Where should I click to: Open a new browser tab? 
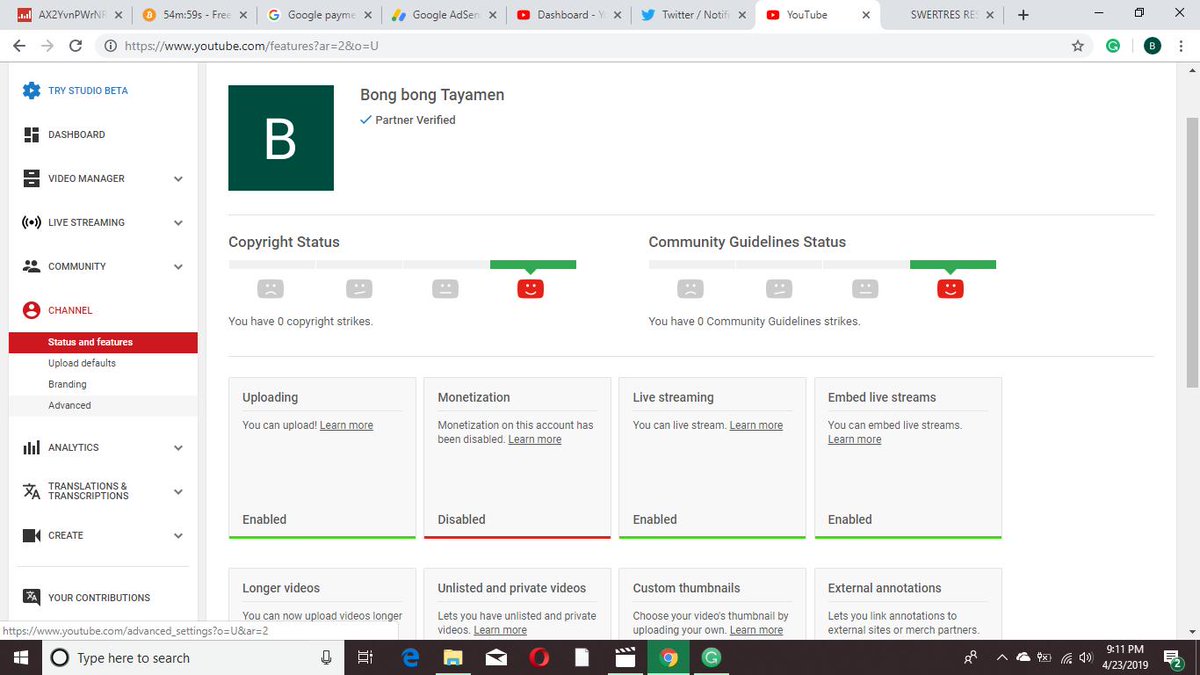pos(1022,15)
